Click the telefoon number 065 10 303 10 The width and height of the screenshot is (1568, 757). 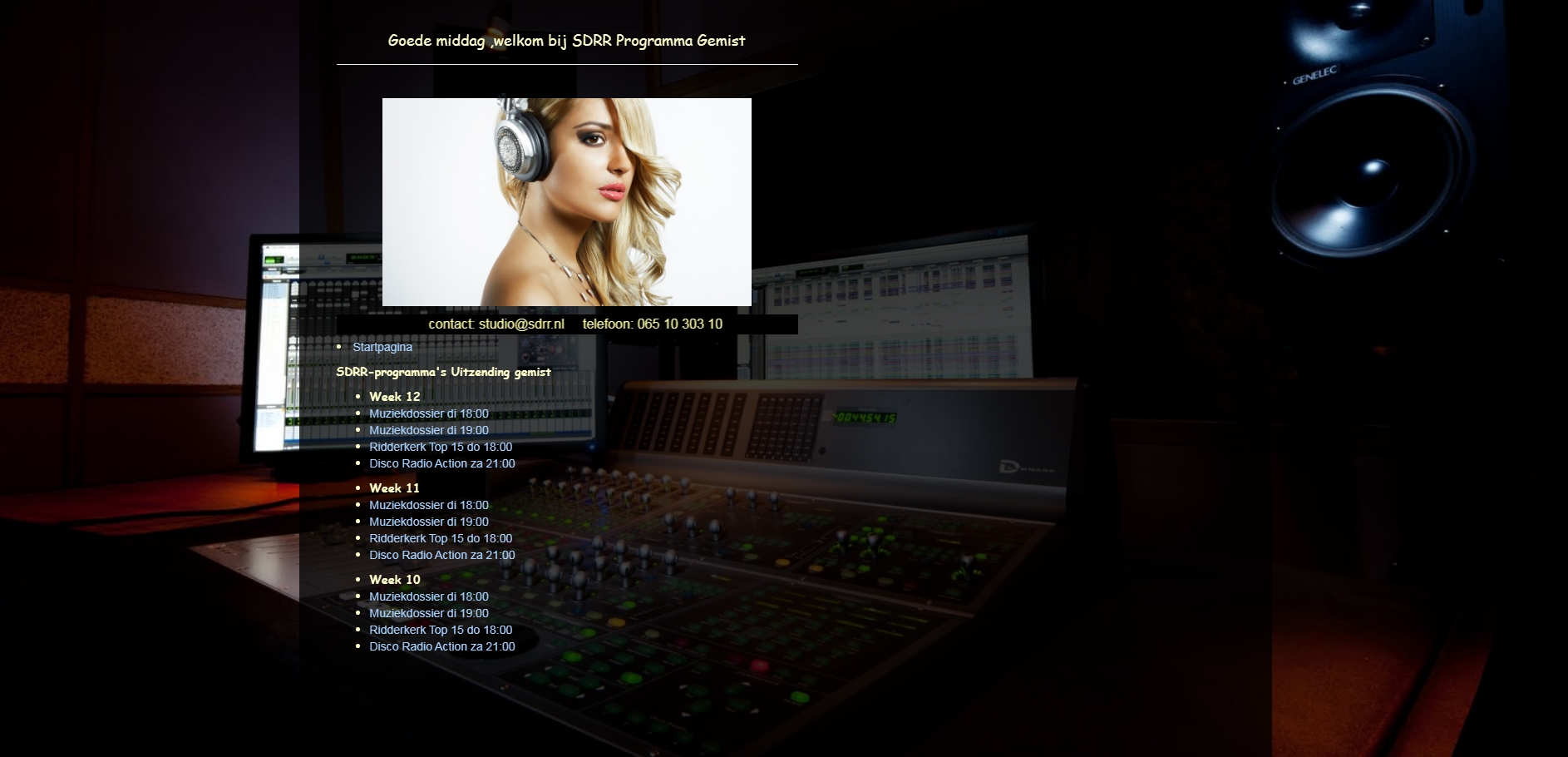tap(679, 324)
